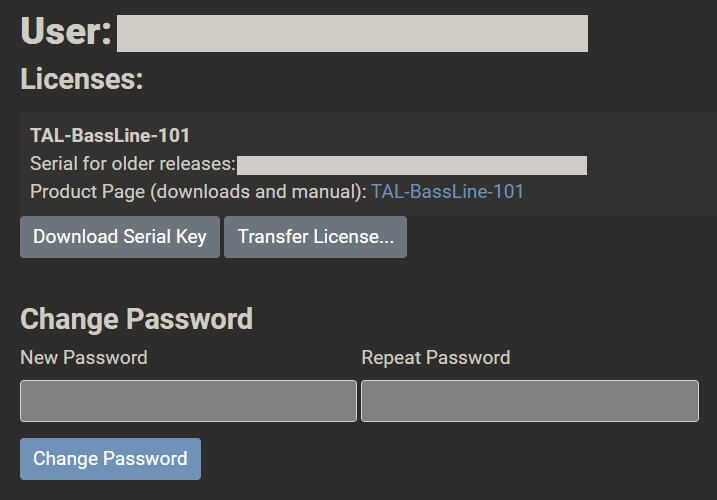Focus the Repeat Password input field
Viewport: 717px width, 500px height.
pos(529,401)
